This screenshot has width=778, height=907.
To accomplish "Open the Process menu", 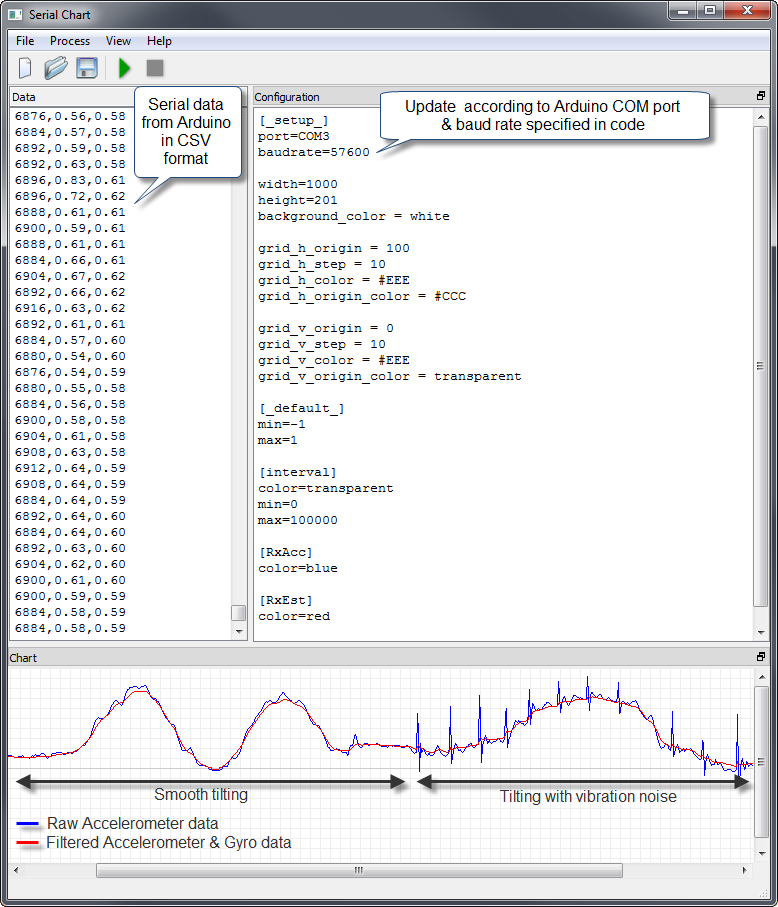I will click(70, 41).
